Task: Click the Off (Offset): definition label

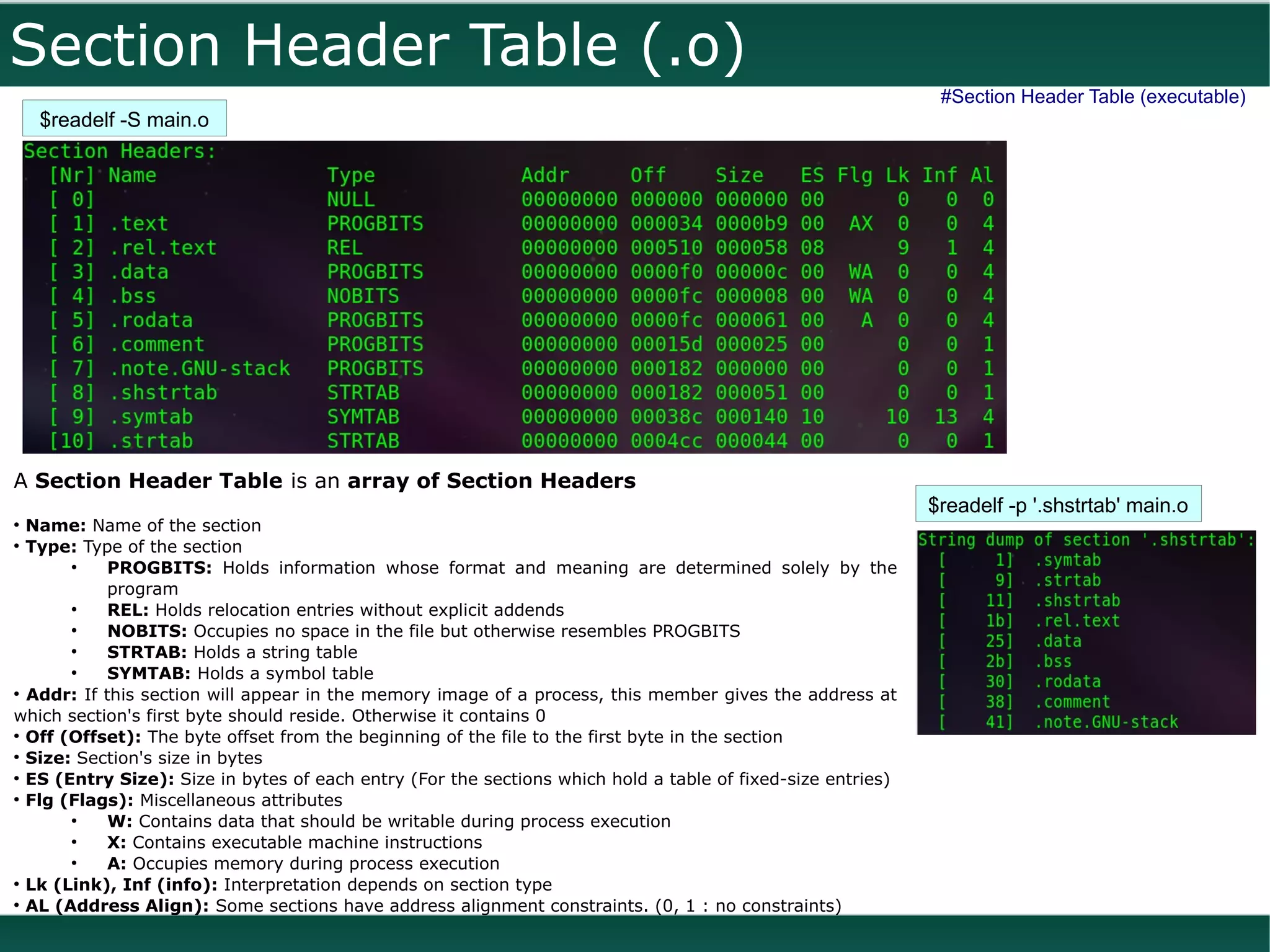Action: (83, 737)
